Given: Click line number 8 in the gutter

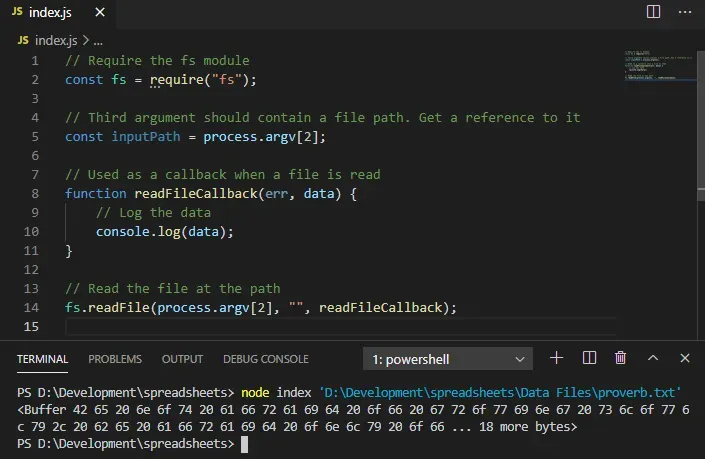Looking at the screenshot, I should click(35, 194).
